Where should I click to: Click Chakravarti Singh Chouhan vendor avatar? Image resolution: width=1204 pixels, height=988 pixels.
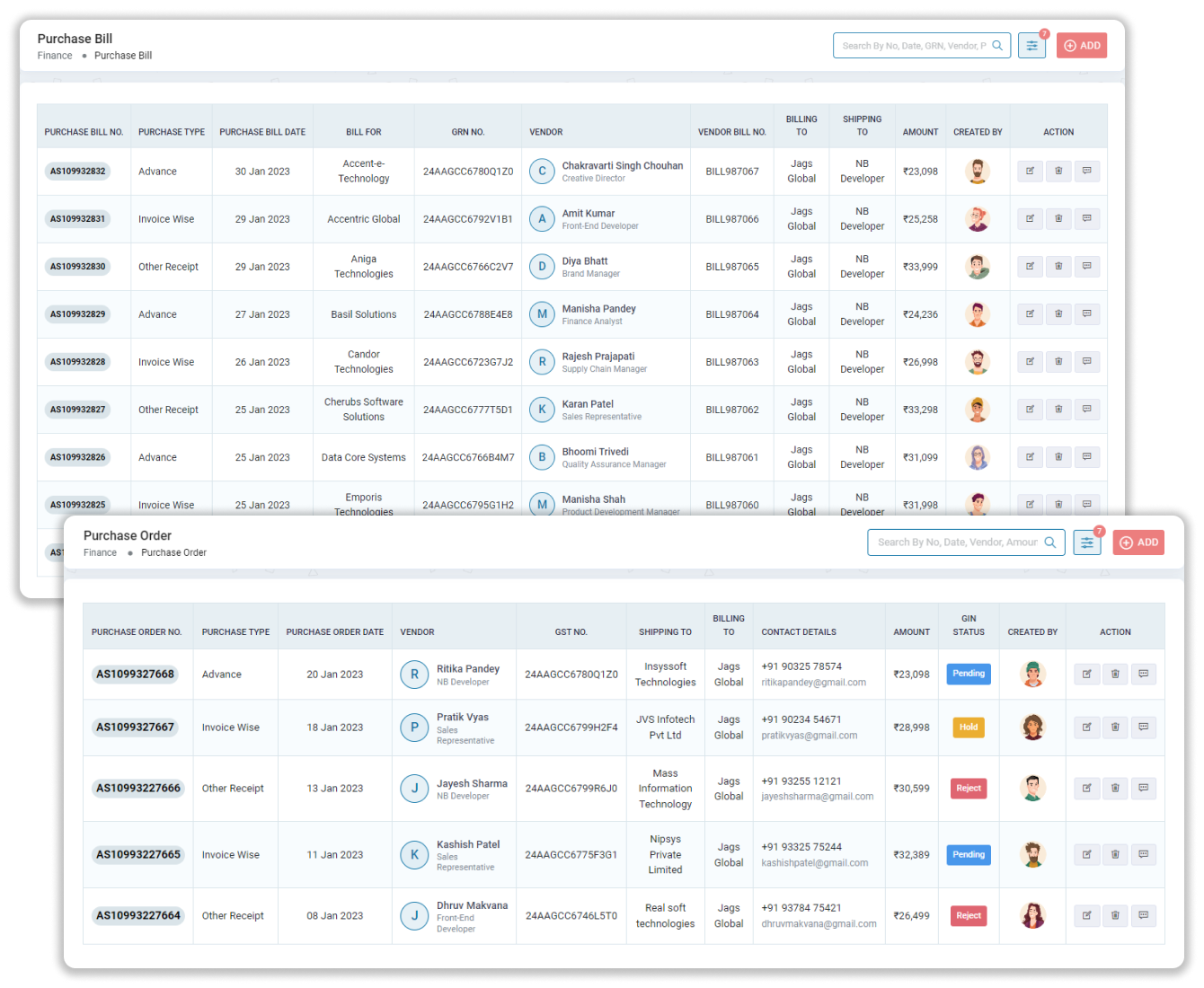coord(542,171)
